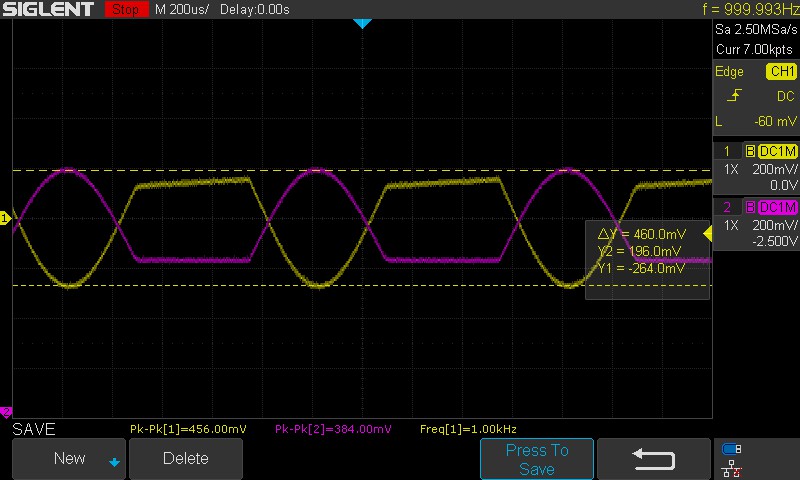Click the LAN network status icon
Image resolution: width=800 pixels, height=480 pixels.
[x=732, y=468]
